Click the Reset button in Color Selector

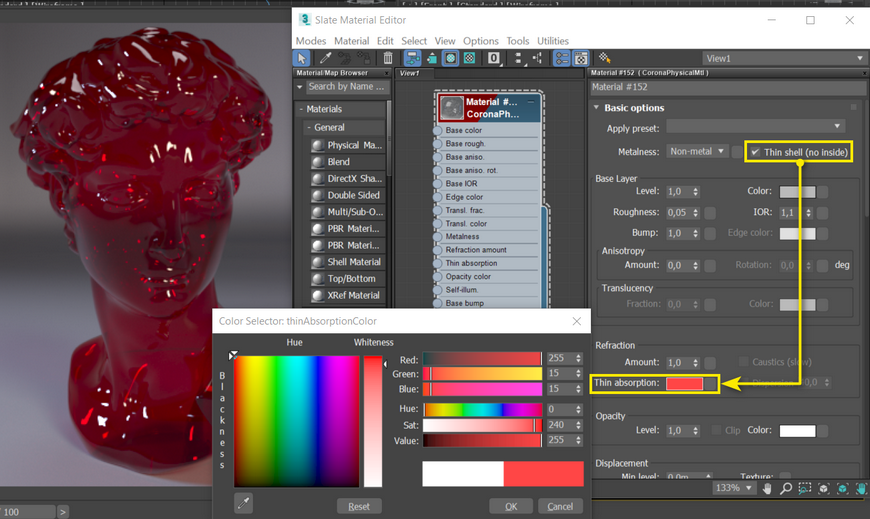tap(359, 506)
